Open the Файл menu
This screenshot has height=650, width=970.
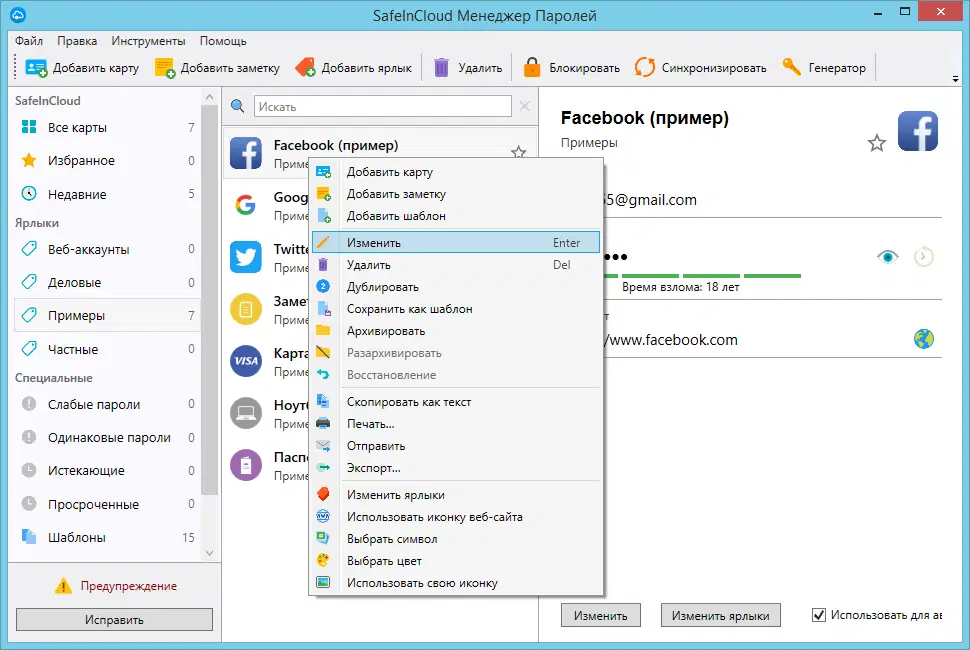pyautogui.click(x=29, y=41)
